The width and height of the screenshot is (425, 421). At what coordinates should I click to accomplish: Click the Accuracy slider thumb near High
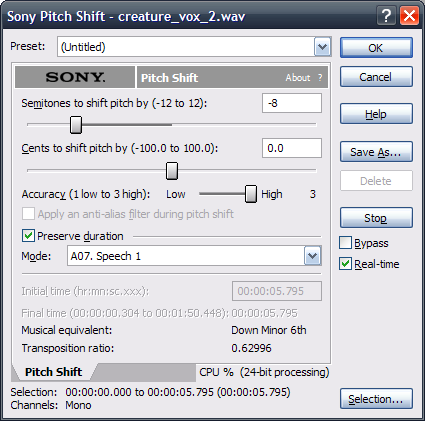251,194
